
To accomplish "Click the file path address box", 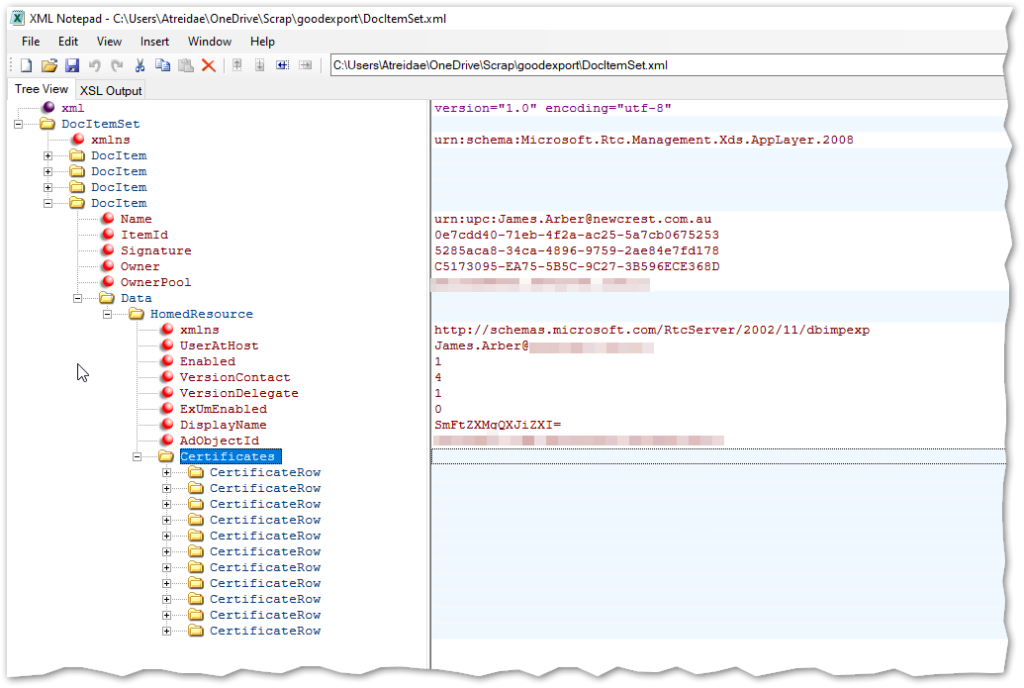I will pyautogui.click(x=666, y=65).
